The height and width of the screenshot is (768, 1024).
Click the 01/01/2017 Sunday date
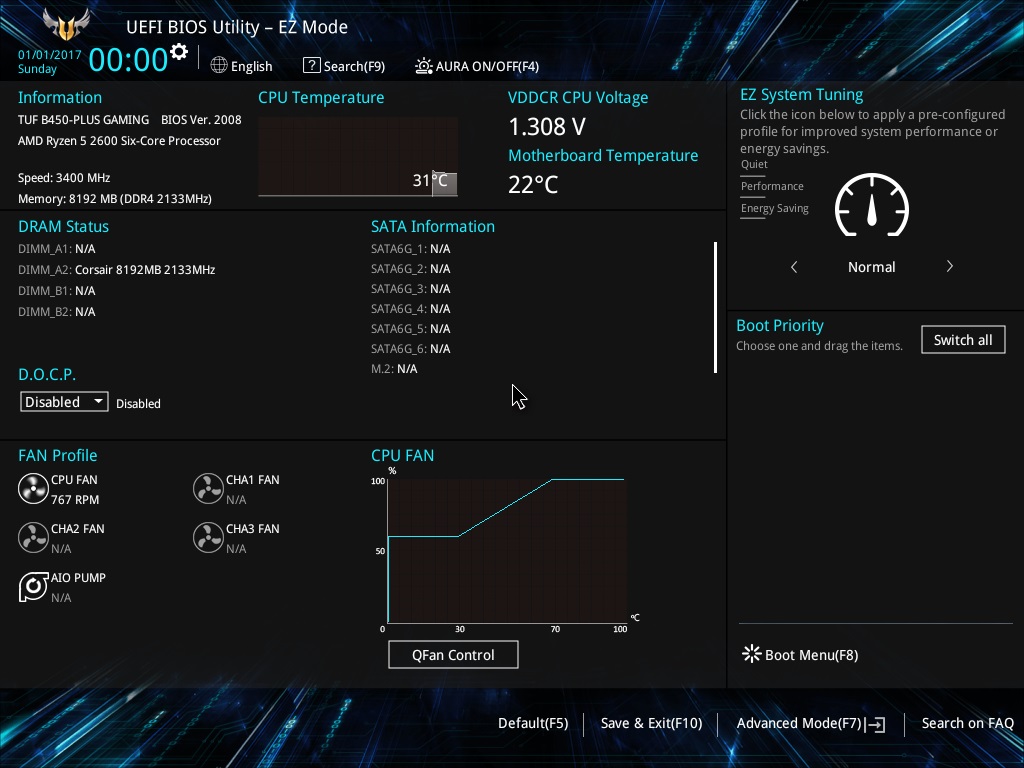(49, 61)
